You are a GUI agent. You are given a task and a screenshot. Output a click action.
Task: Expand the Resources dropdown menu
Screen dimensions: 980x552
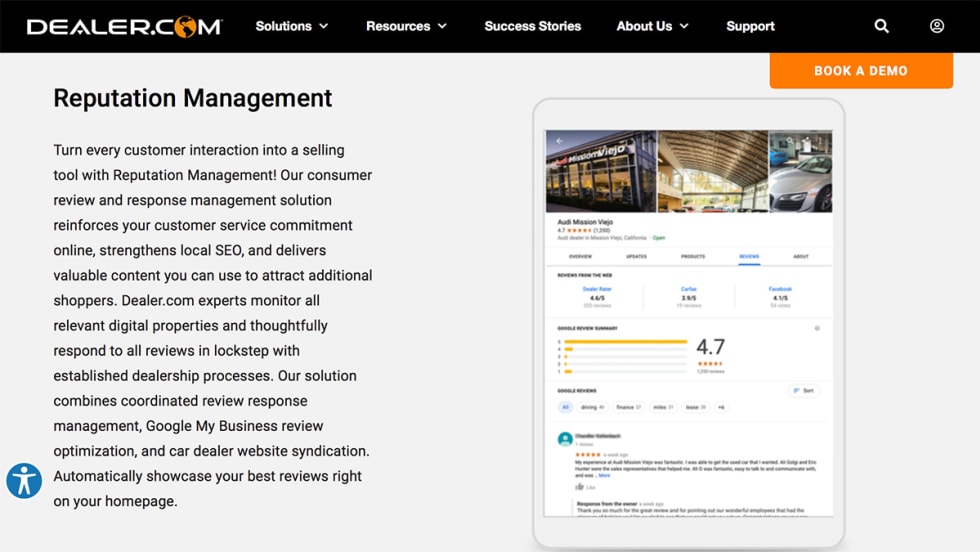[x=406, y=26]
